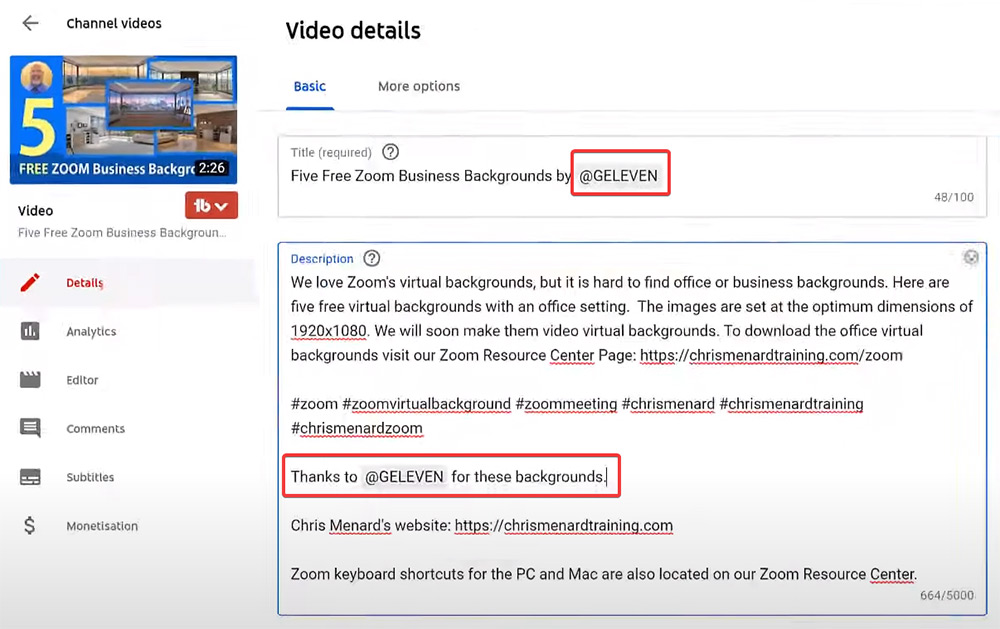Click the help icon next to Title
This screenshot has height=629, width=1000.
[x=391, y=152]
